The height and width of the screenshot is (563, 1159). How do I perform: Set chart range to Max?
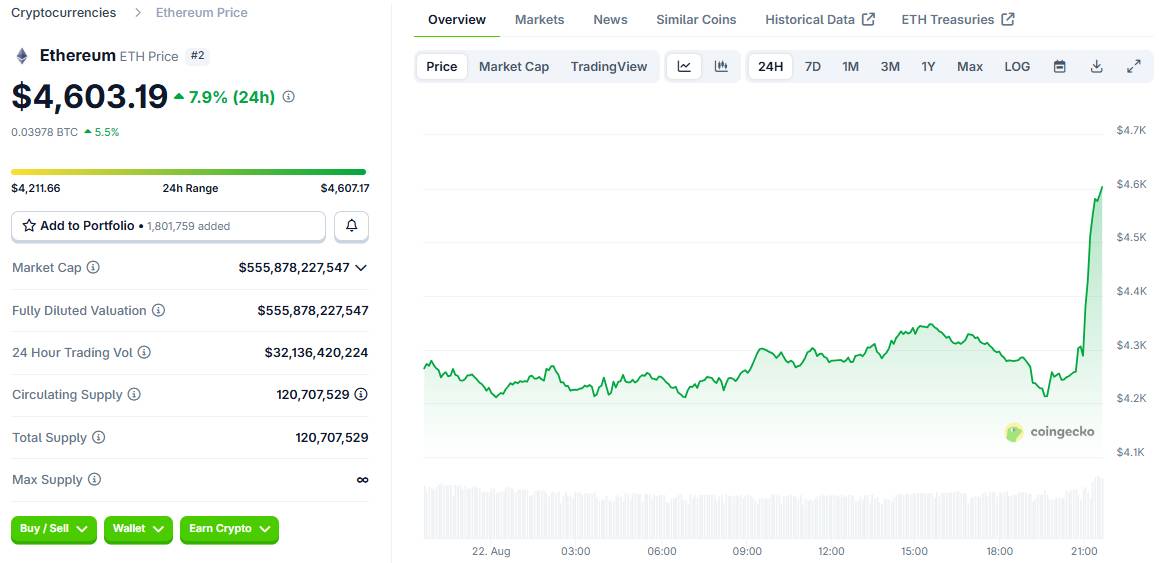[970, 66]
